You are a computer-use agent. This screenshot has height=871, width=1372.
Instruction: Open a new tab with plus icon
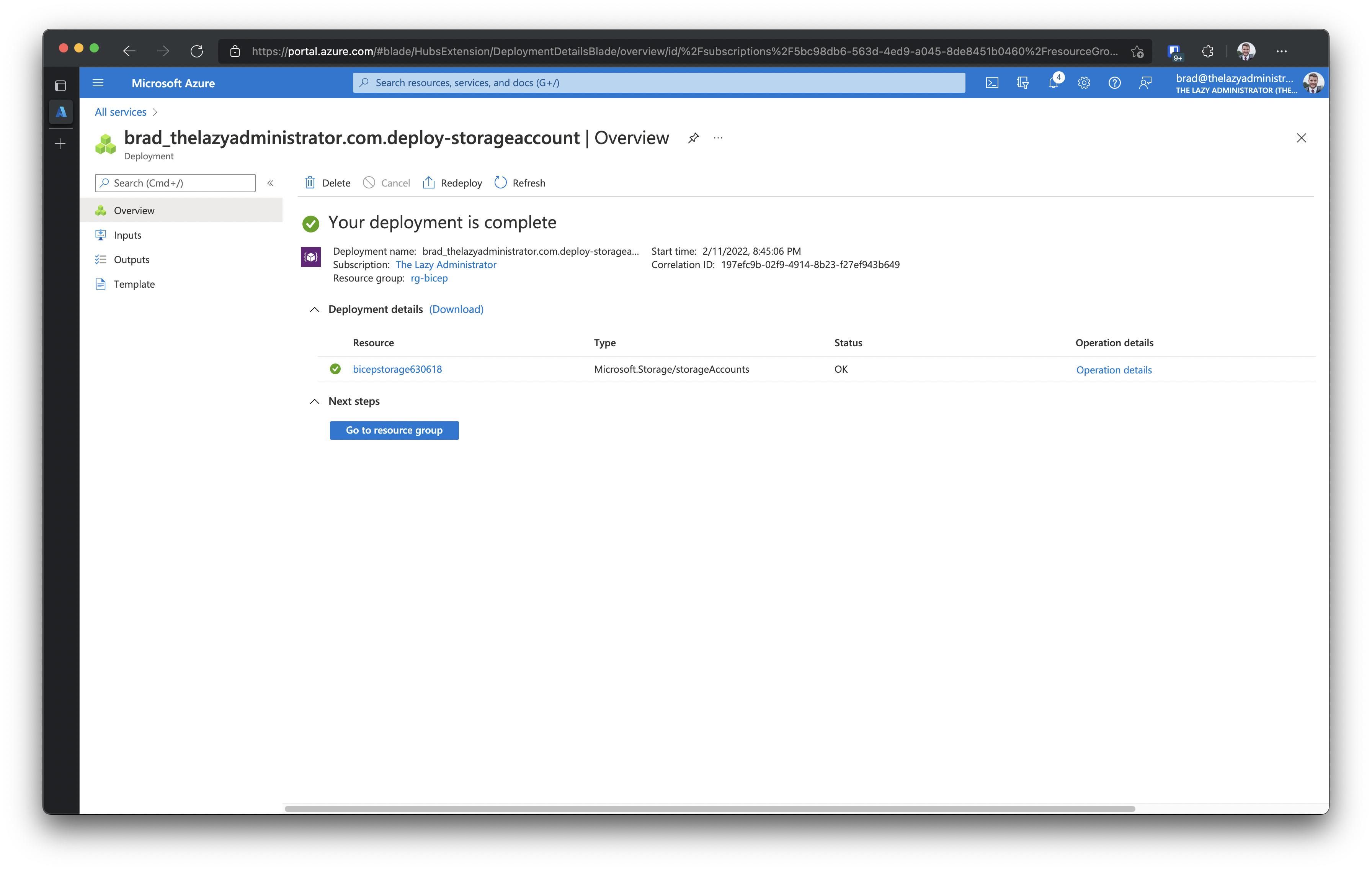tap(60, 144)
